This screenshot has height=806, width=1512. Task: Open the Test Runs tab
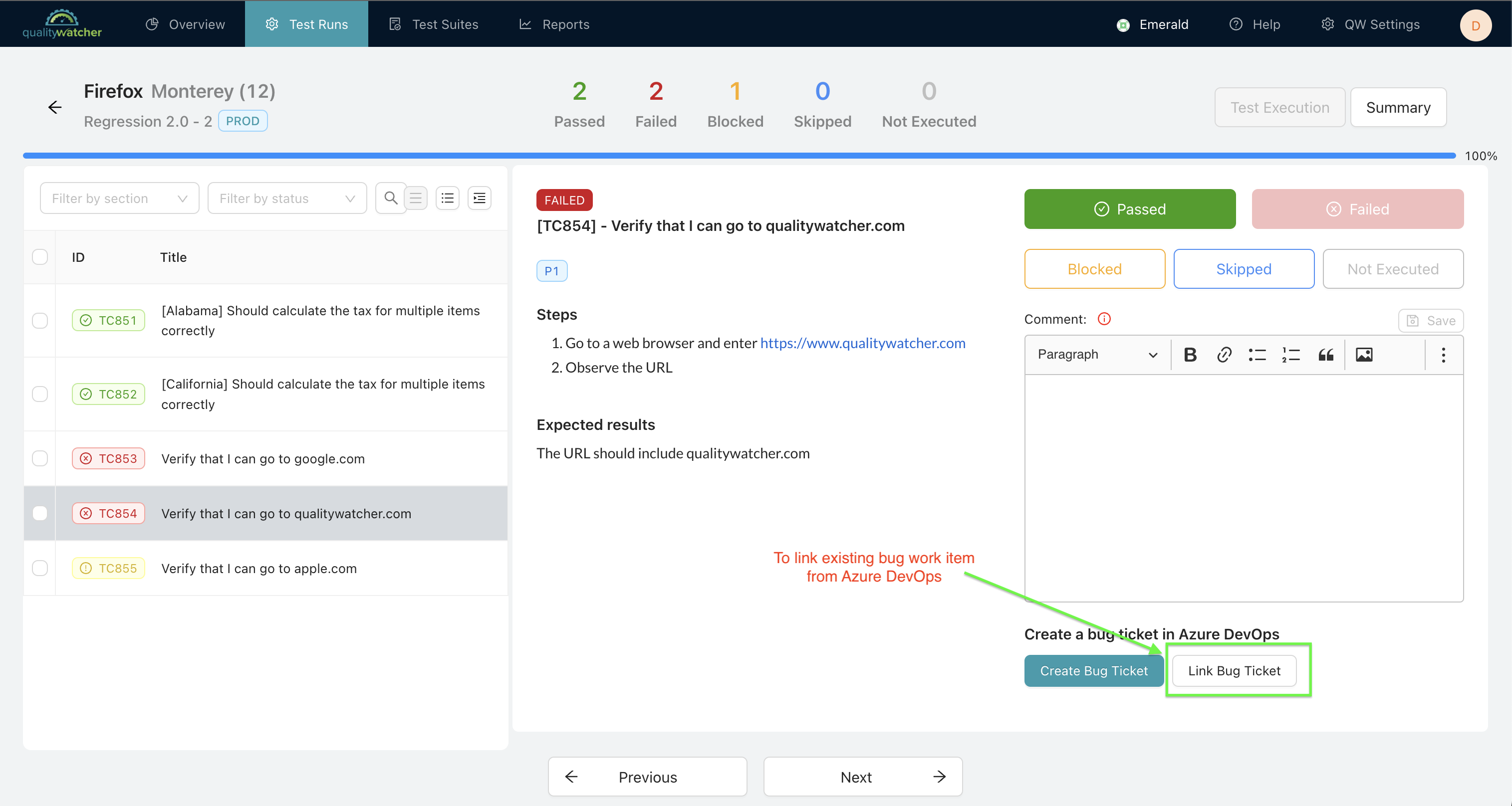point(306,24)
